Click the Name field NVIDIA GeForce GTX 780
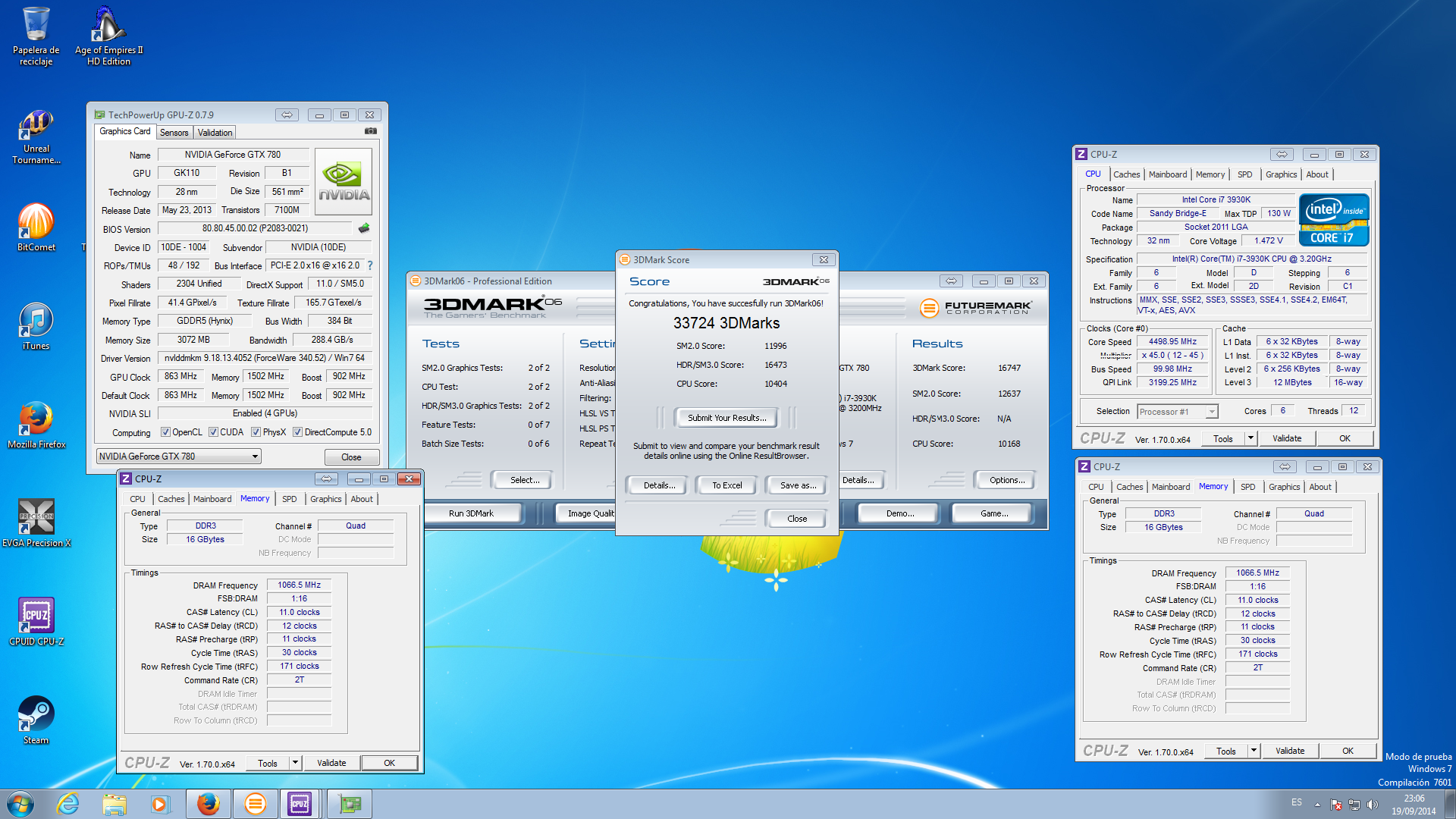 [232, 155]
